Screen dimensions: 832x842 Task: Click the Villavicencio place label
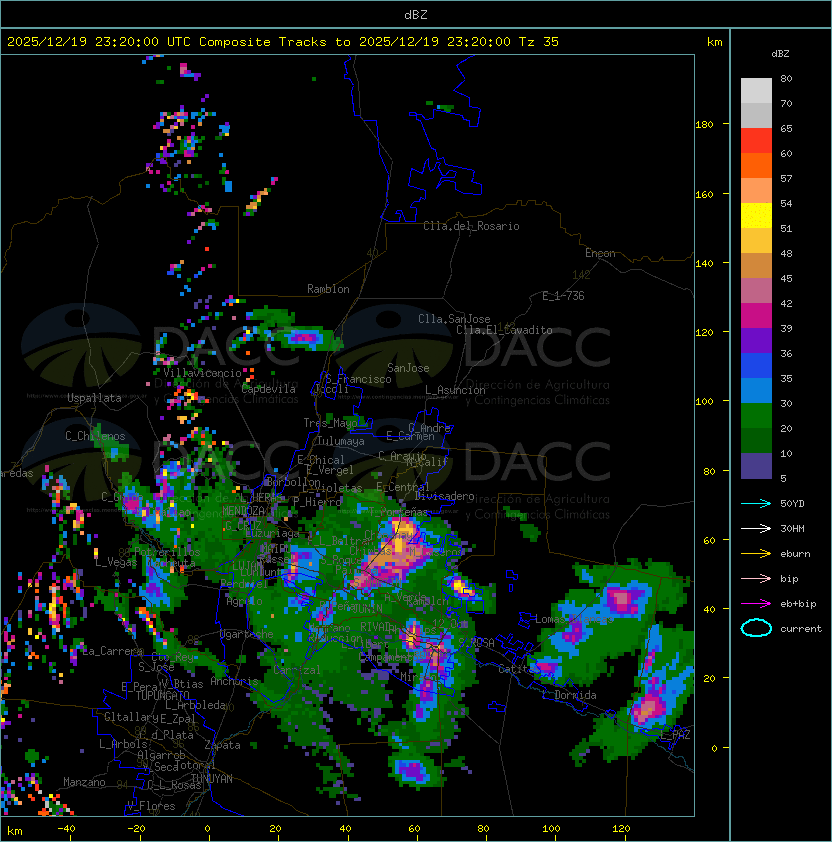click(x=202, y=373)
